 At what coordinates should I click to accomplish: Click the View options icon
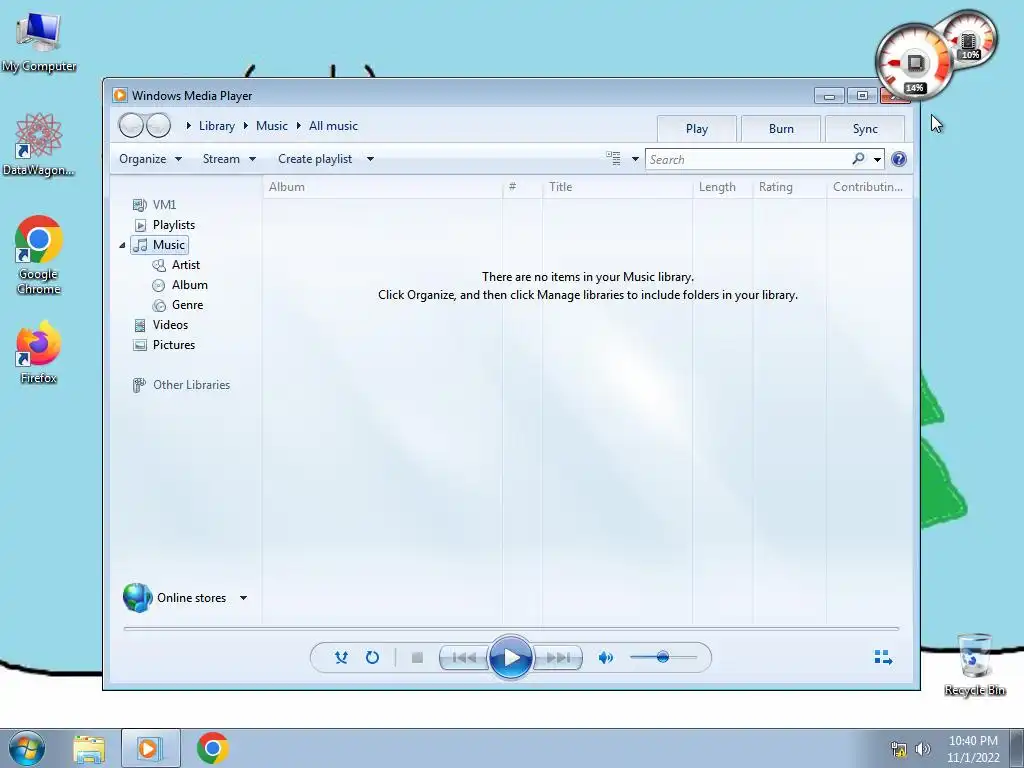point(613,159)
